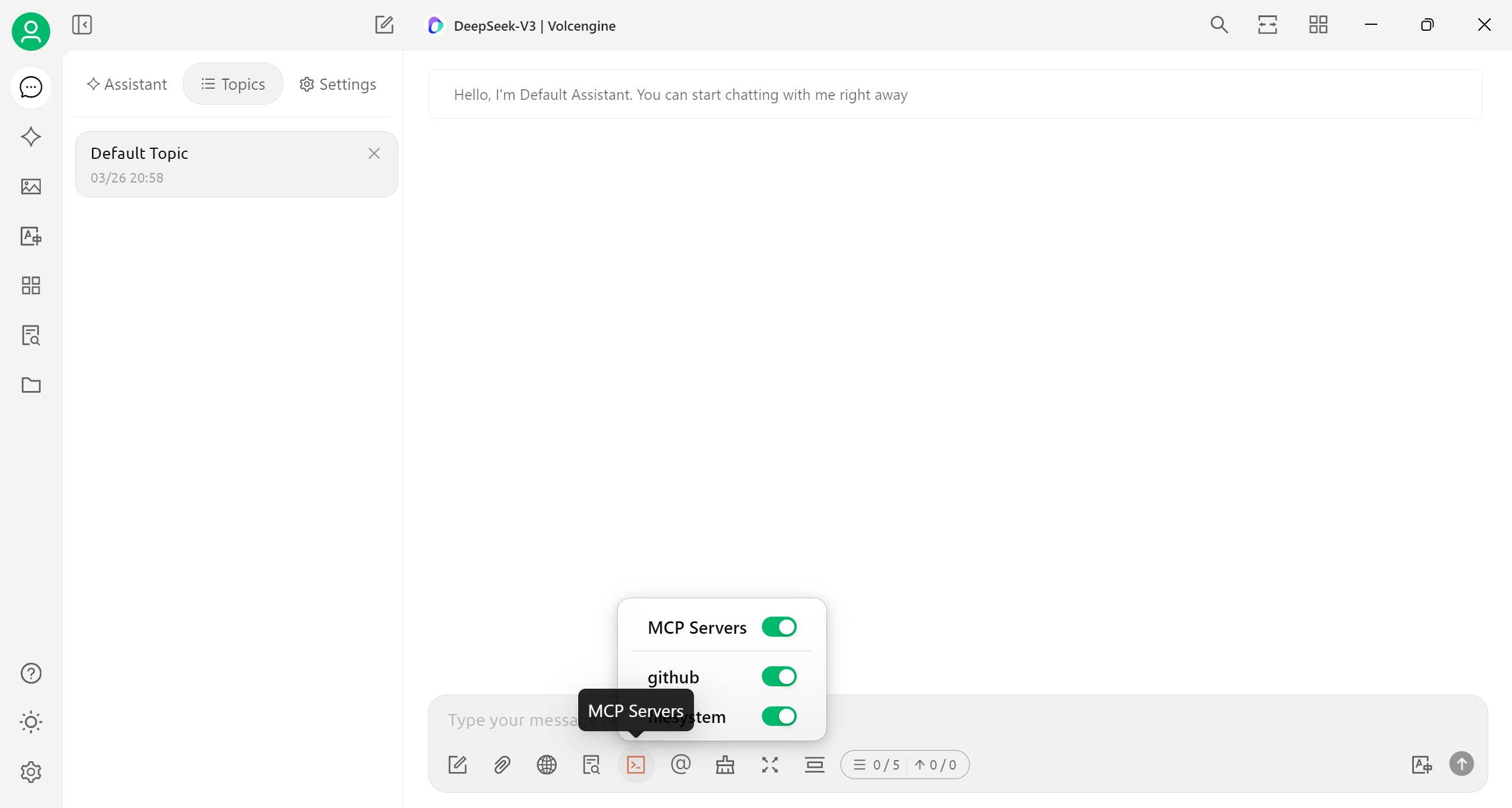Toggle the main MCP Servers switch

779,627
